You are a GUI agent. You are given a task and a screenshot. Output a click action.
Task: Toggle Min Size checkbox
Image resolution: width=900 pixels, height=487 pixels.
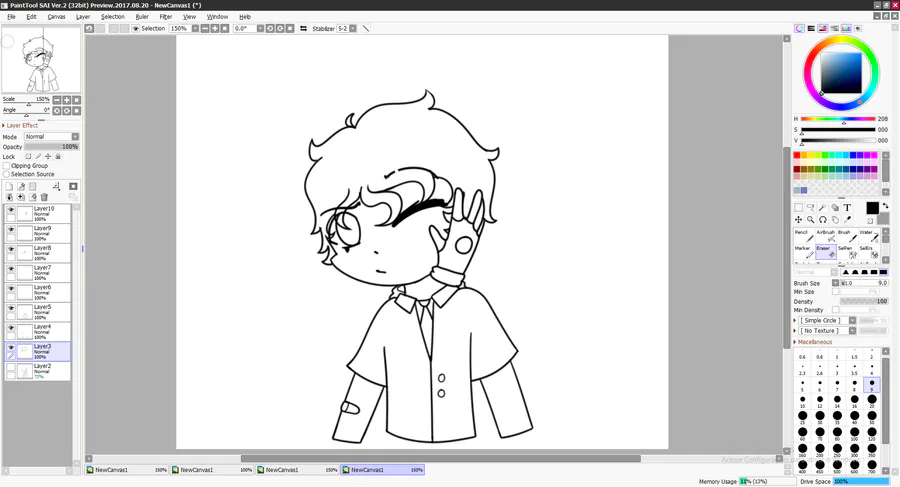point(836,292)
